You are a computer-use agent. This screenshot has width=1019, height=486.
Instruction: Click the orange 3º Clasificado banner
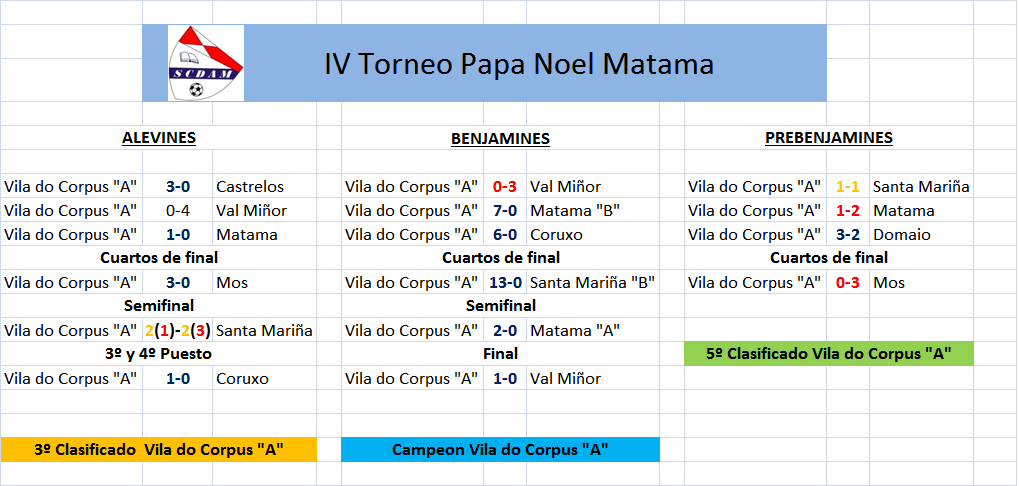pos(159,450)
